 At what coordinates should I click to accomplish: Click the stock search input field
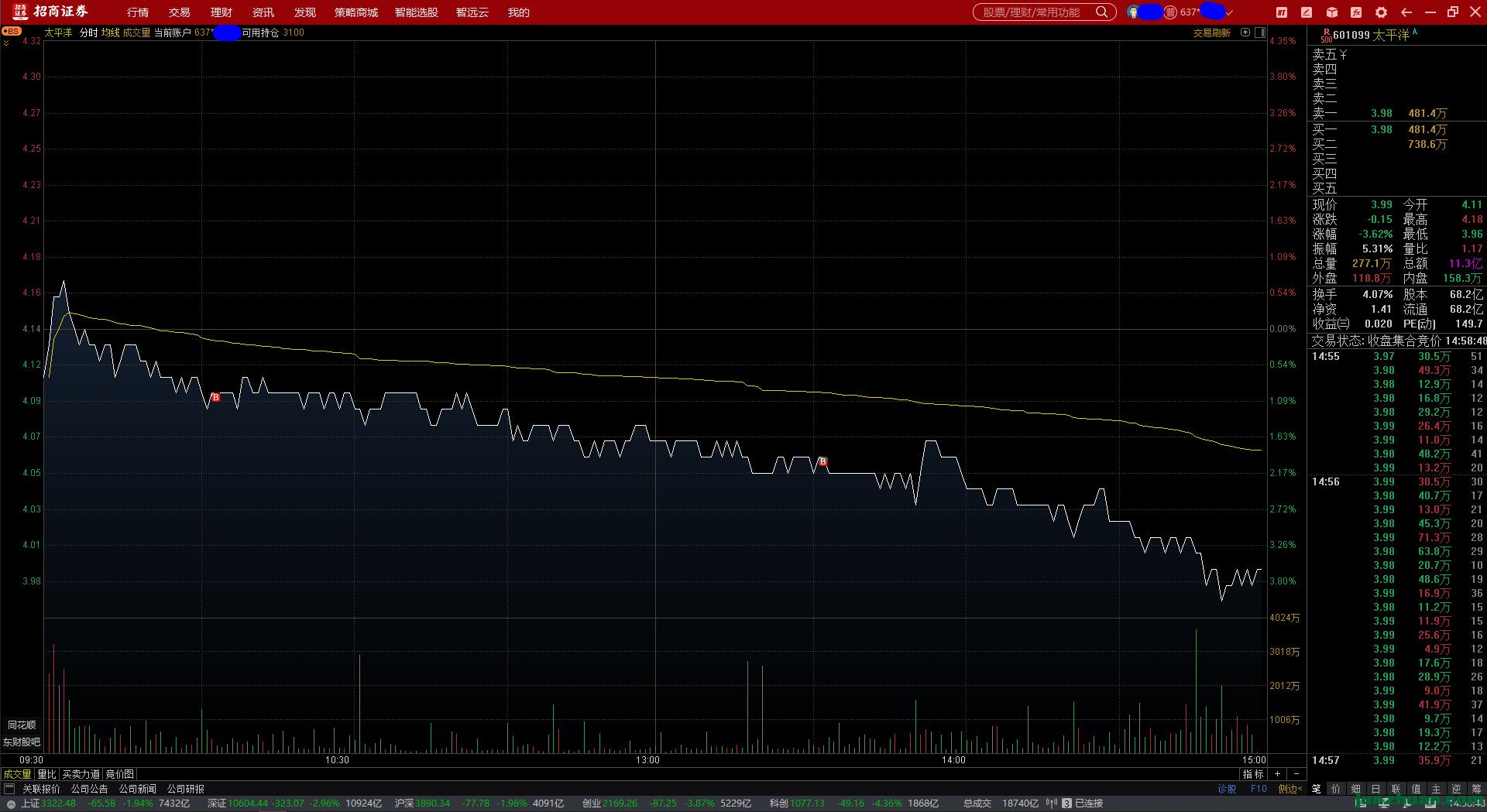coord(1034,12)
